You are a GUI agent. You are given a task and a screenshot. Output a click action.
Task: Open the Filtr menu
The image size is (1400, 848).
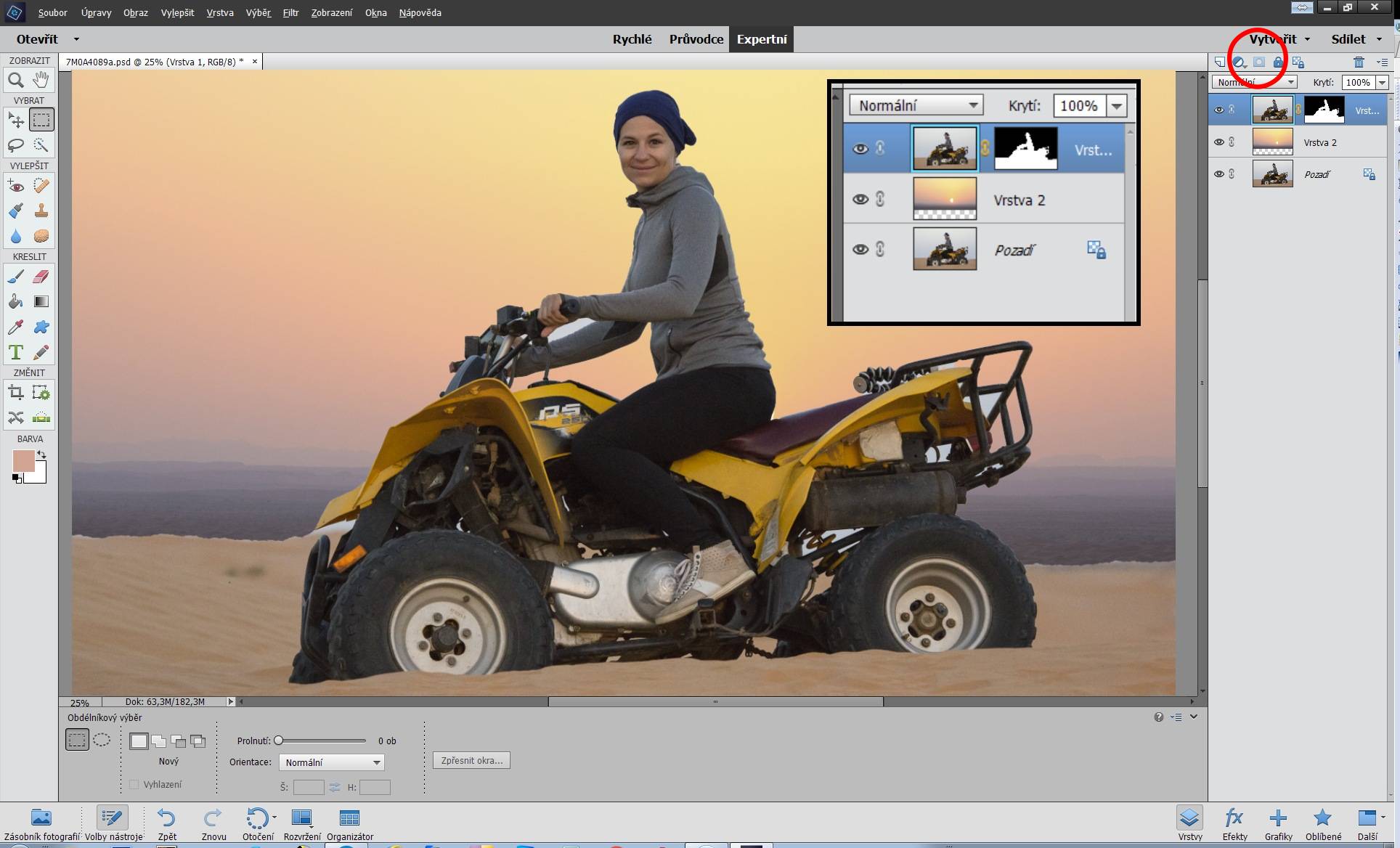[290, 12]
